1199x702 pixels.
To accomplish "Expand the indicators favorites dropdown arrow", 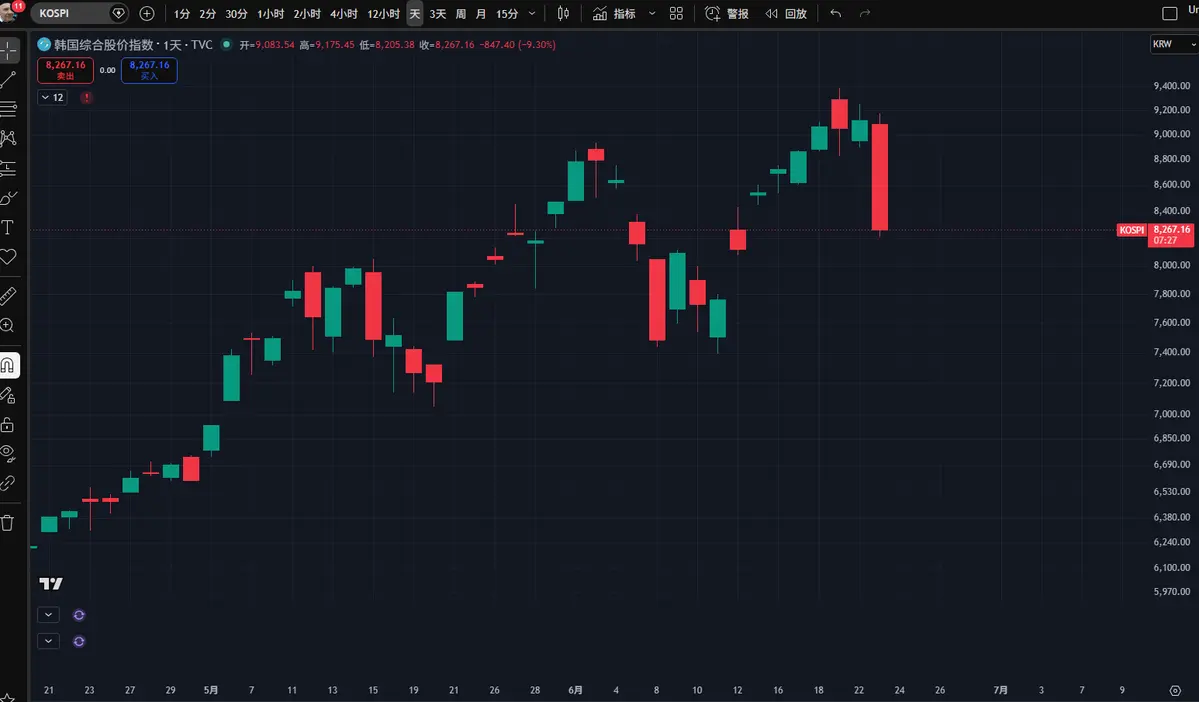I will click(651, 14).
